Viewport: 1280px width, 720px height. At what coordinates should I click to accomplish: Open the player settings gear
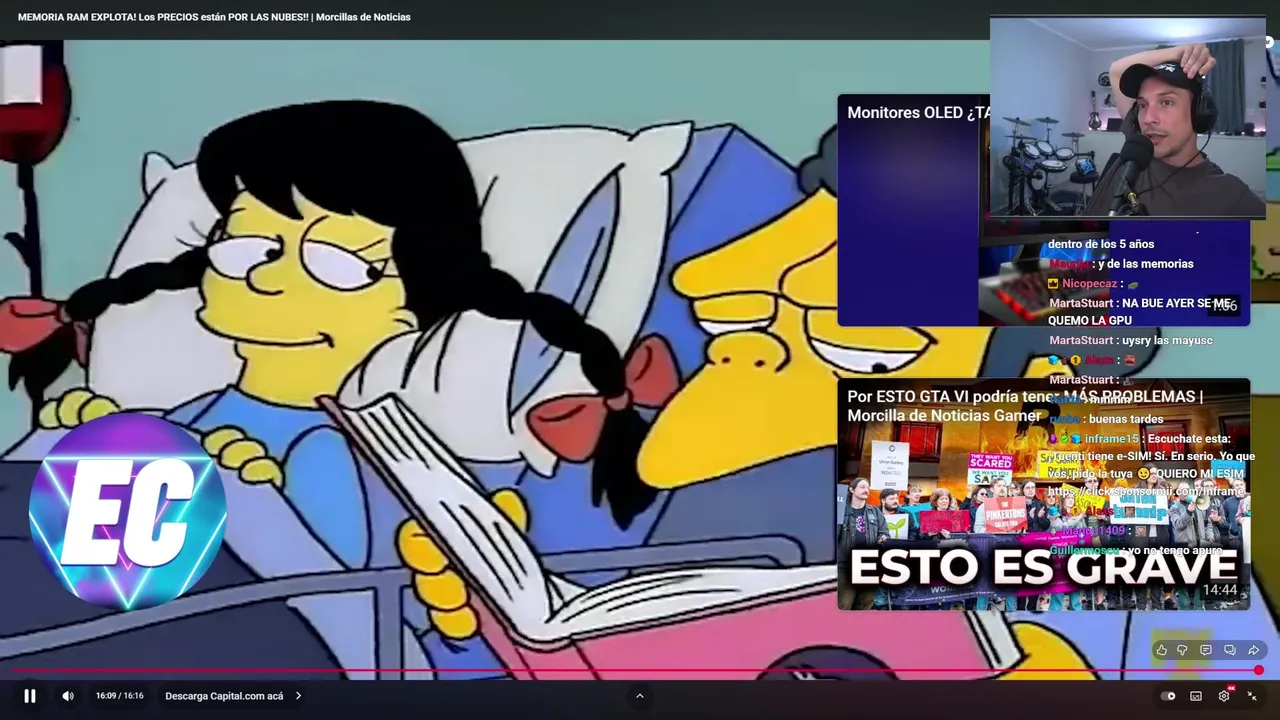click(x=1224, y=696)
